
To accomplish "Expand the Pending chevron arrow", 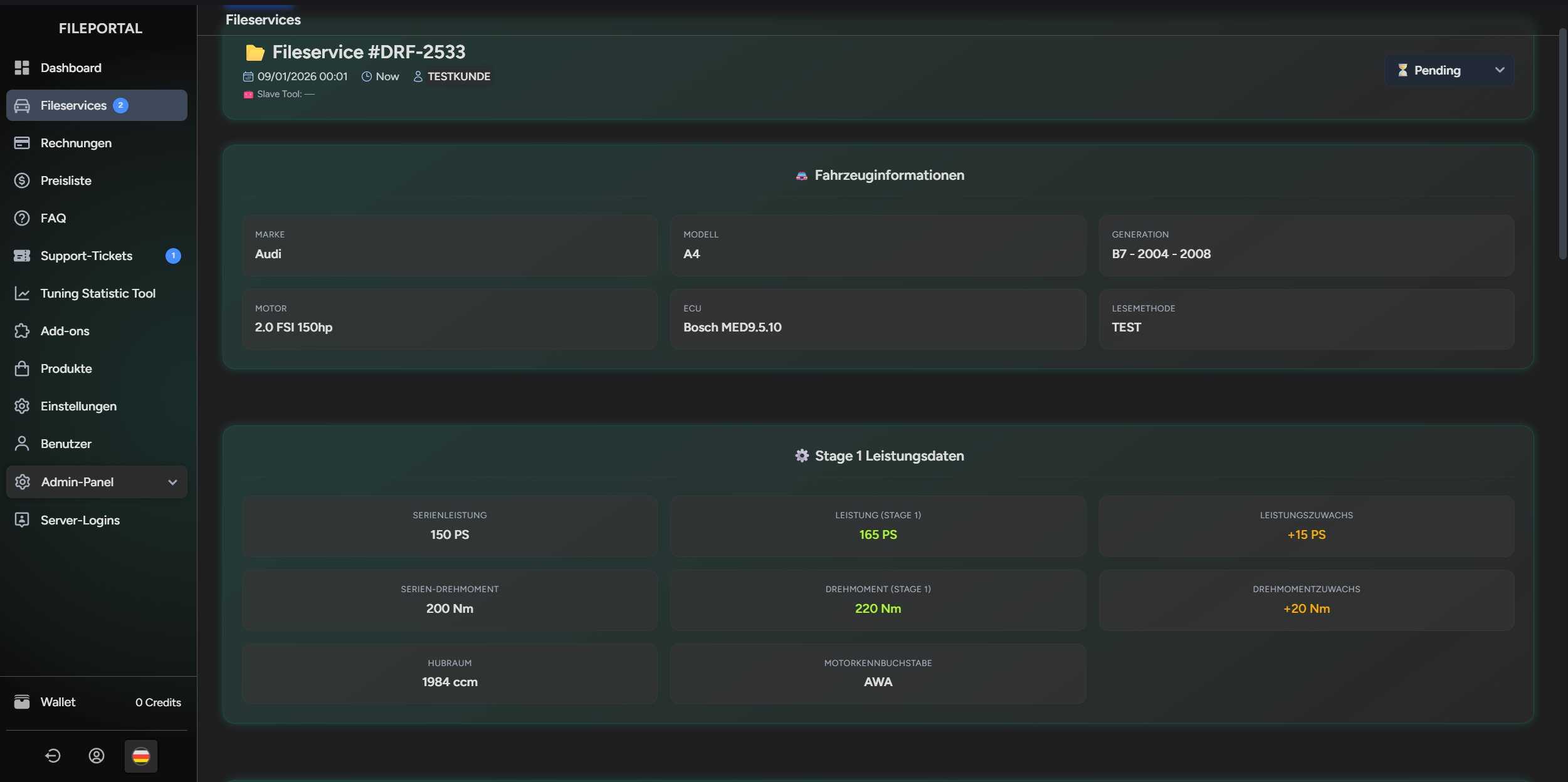I will tap(1500, 70).
